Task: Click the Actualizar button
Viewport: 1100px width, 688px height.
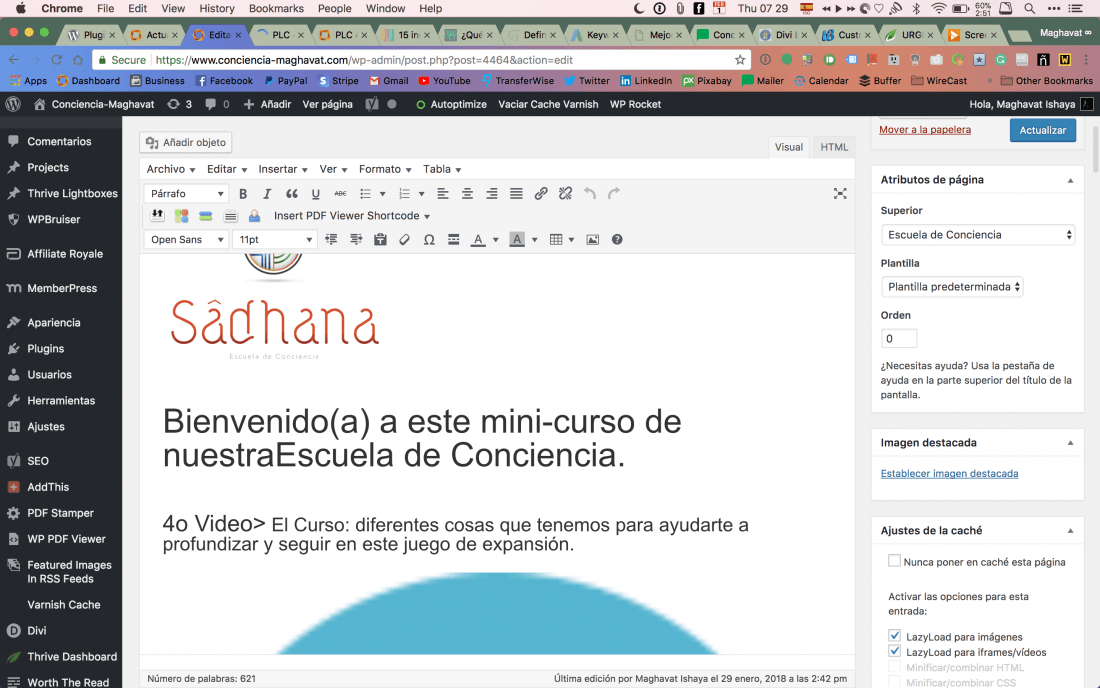Action: click(x=1042, y=130)
